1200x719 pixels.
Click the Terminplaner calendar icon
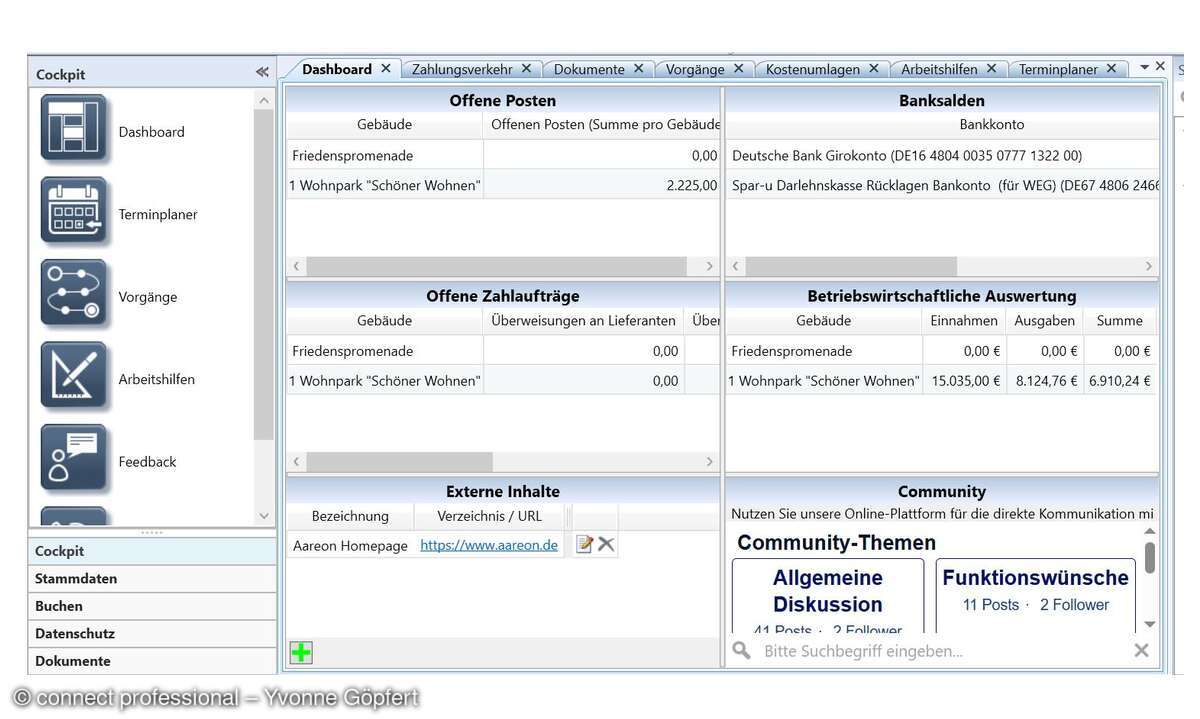click(x=73, y=212)
